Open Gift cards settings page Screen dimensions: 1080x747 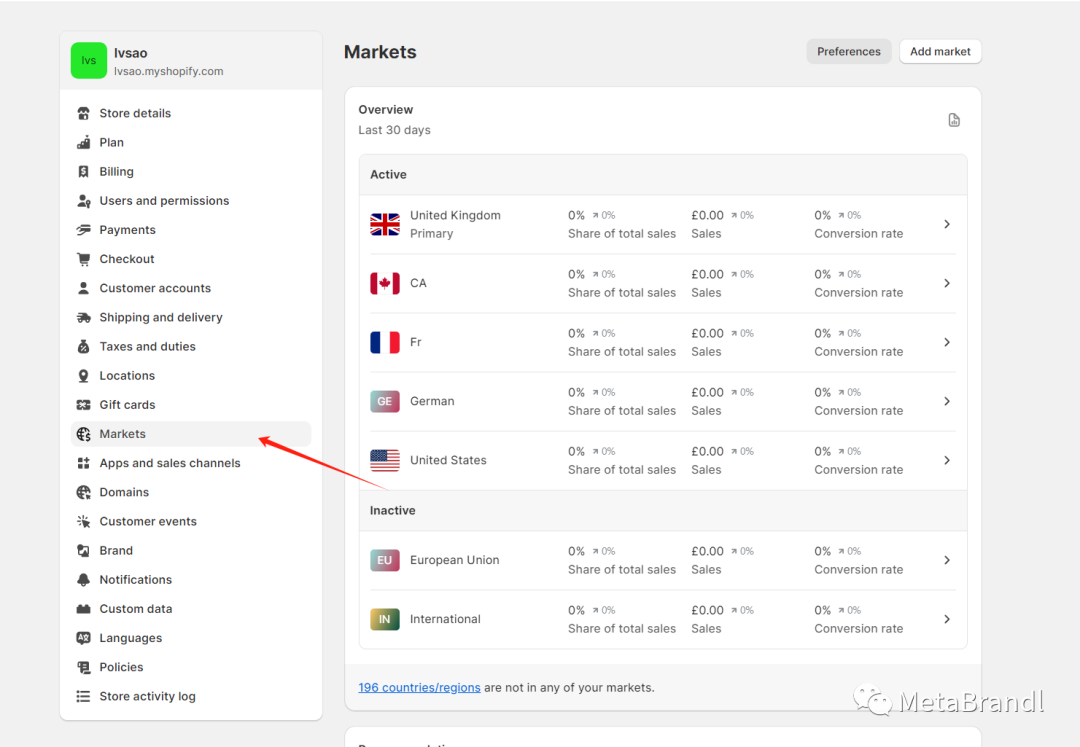pos(191,405)
